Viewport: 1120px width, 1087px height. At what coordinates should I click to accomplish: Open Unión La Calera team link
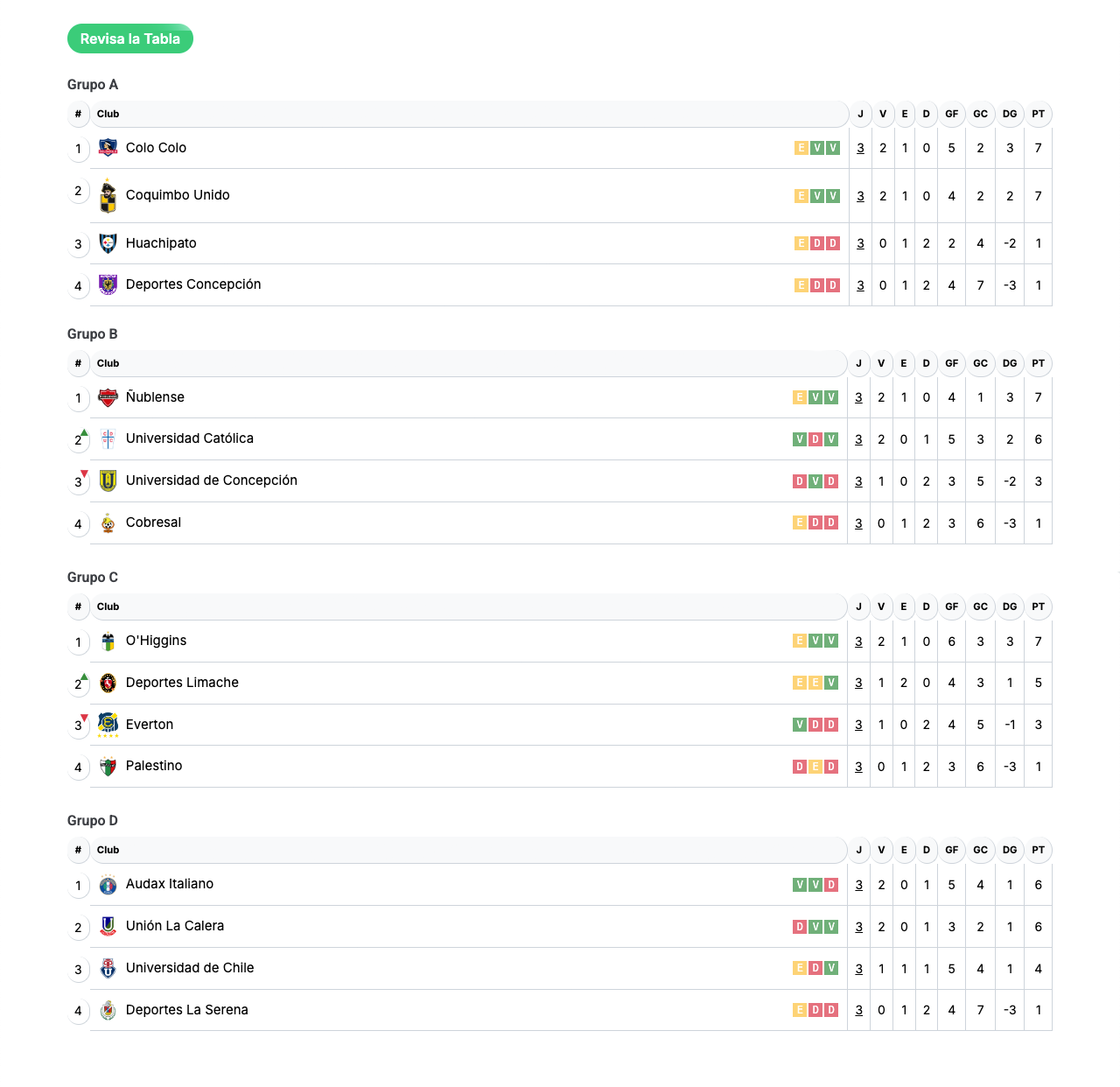(x=175, y=926)
